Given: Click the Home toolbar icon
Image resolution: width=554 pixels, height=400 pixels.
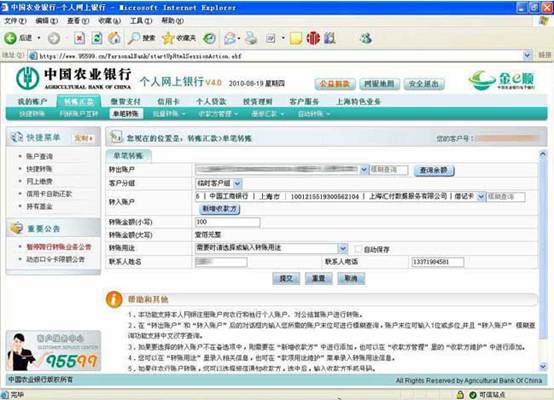Looking at the screenshot, I should [114, 38].
